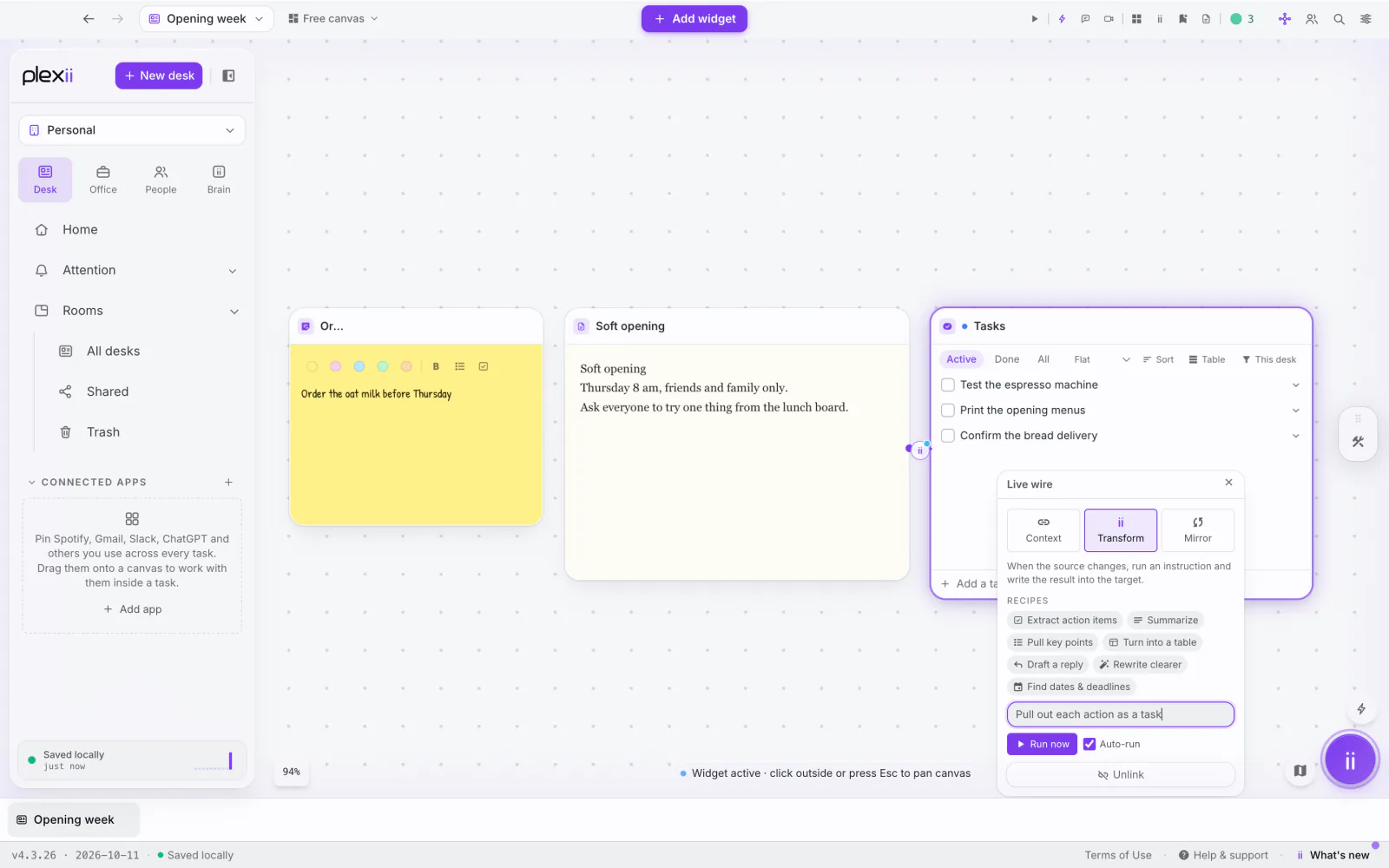
Task: Toggle checklist in the sticky note toolbar
Action: click(484, 366)
